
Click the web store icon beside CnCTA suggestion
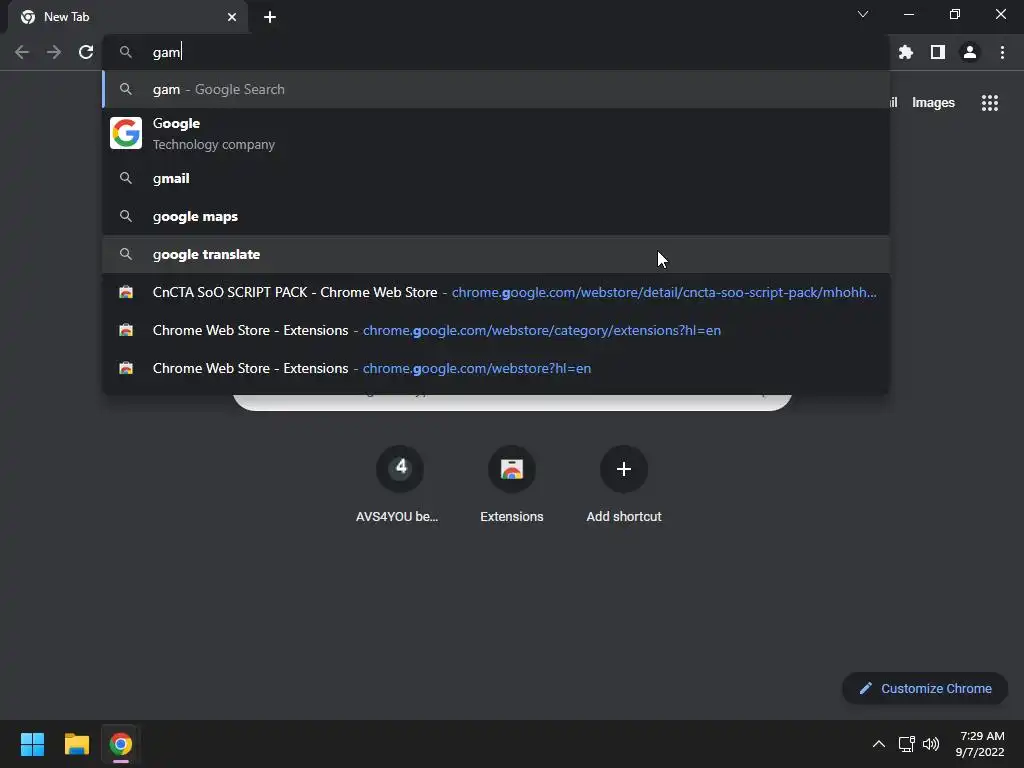click(x=126, y=292)
